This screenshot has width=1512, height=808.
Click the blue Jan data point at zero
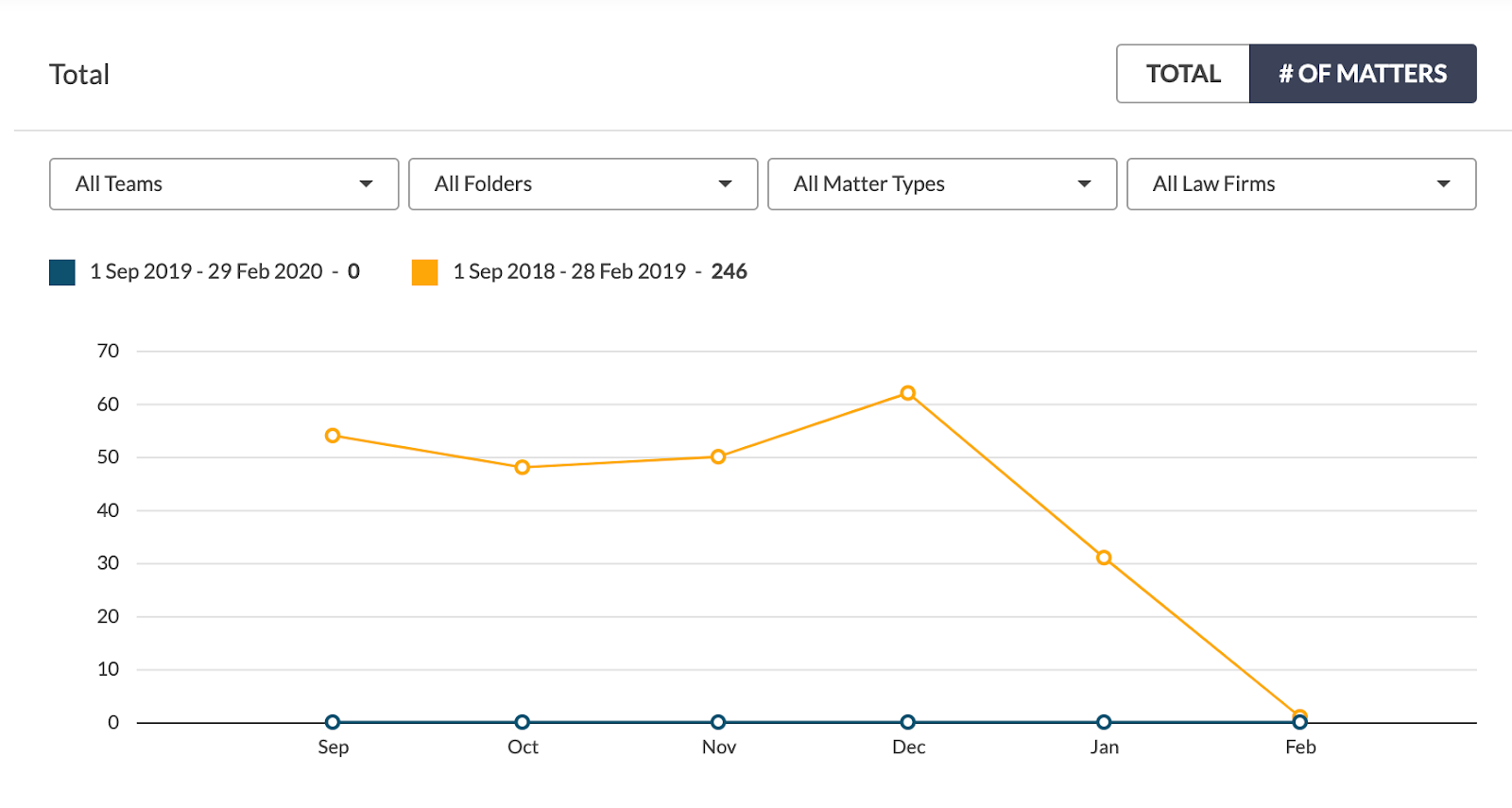tap(1104, 722)
